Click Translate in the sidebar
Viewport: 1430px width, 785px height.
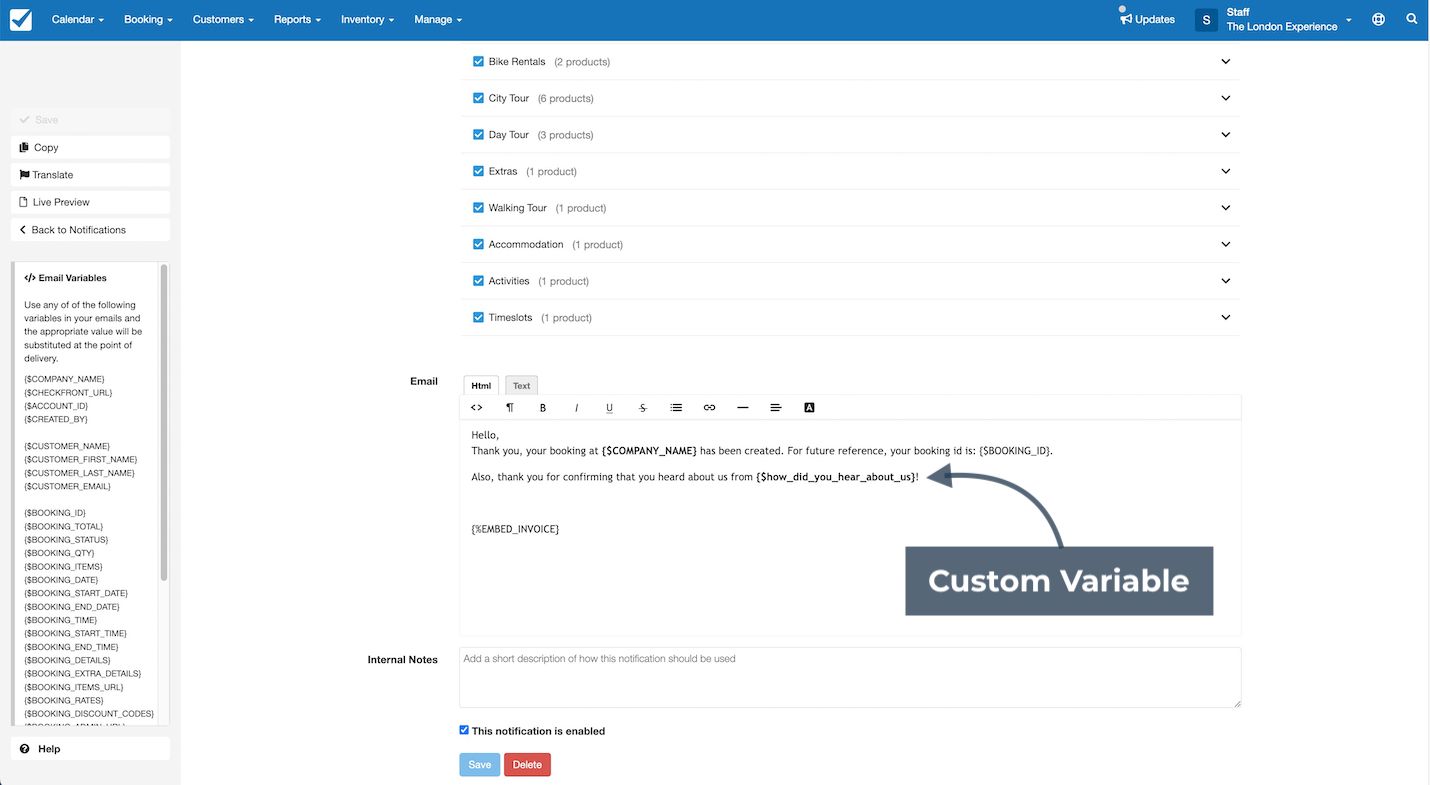[x=91, y=175]
